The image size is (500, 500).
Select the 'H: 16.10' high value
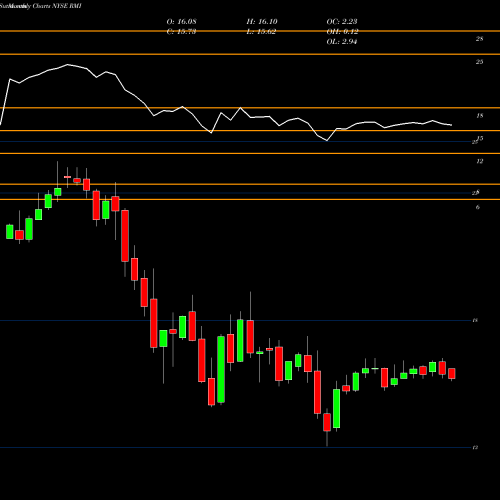coord(262,22)
